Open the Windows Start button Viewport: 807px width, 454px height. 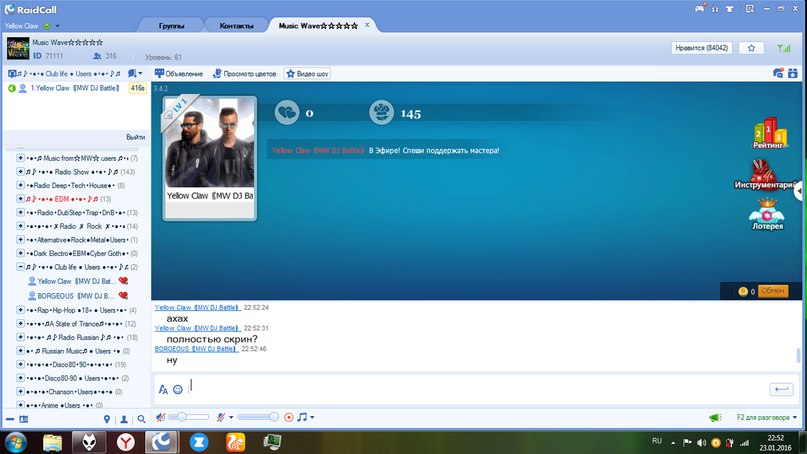coord(15,442)
